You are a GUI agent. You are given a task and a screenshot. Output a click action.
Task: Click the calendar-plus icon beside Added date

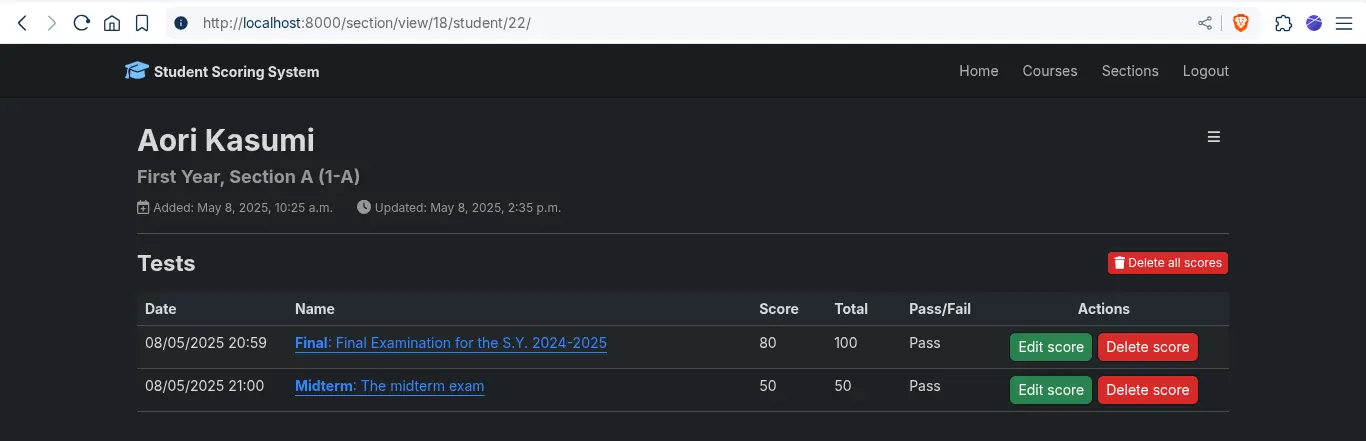[143, 208]
